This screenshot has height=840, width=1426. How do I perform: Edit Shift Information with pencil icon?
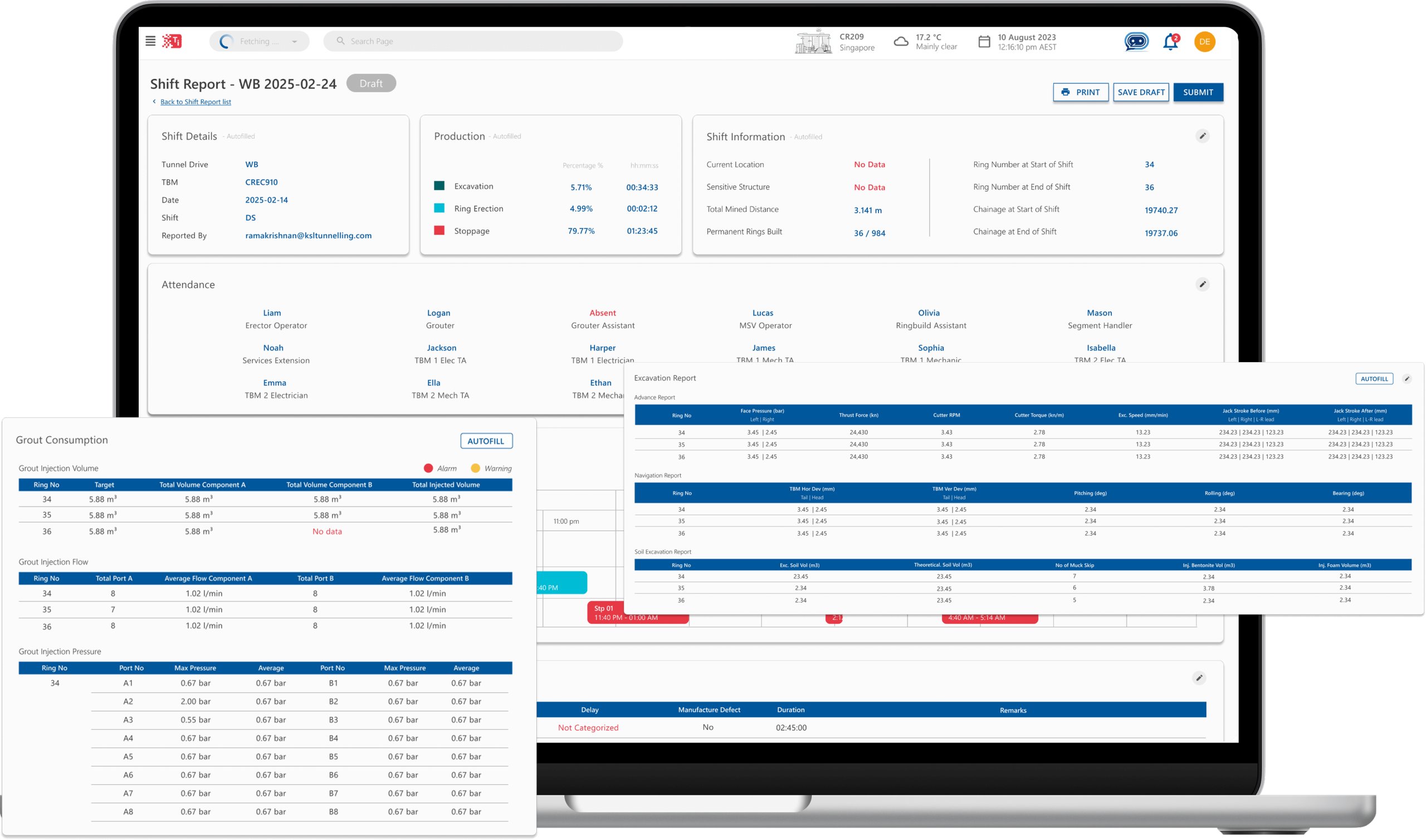[1203, 136]
